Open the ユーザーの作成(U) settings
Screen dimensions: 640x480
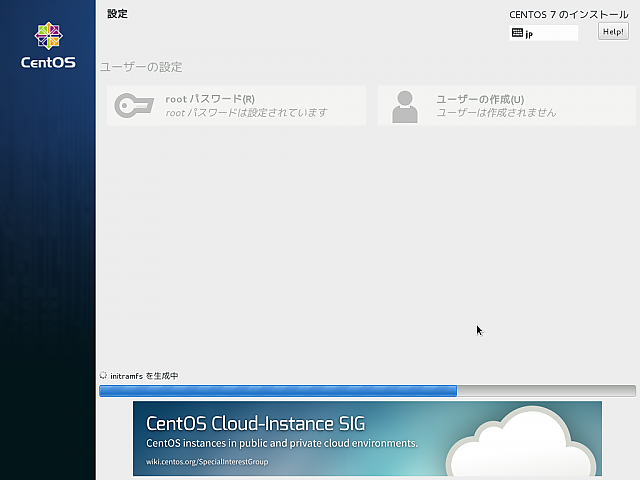point(507,106)
